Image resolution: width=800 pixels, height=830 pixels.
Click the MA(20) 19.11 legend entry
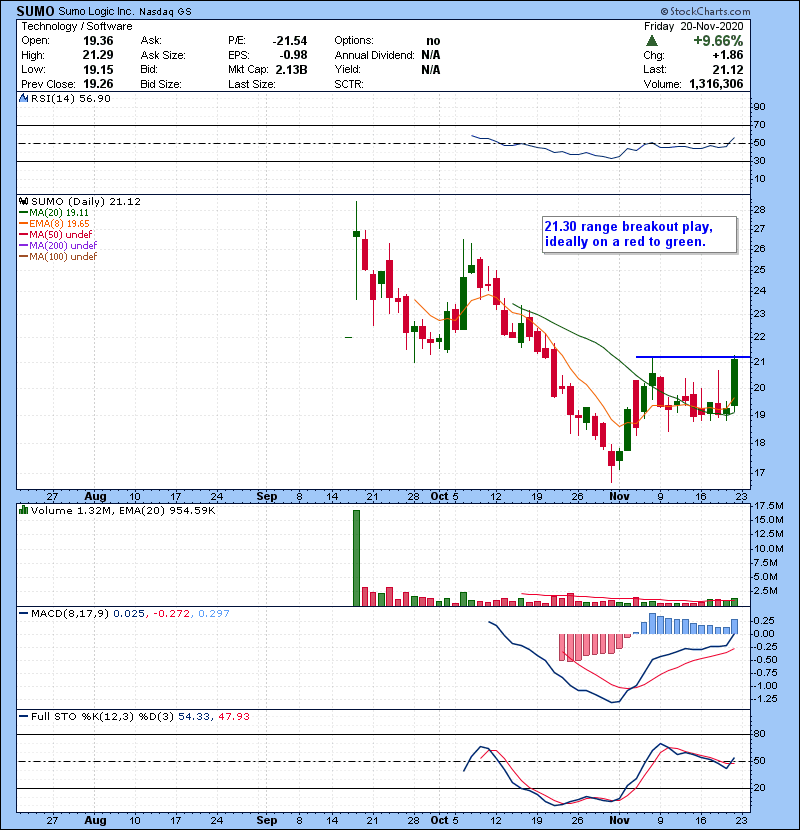click(x=54, y=213)
